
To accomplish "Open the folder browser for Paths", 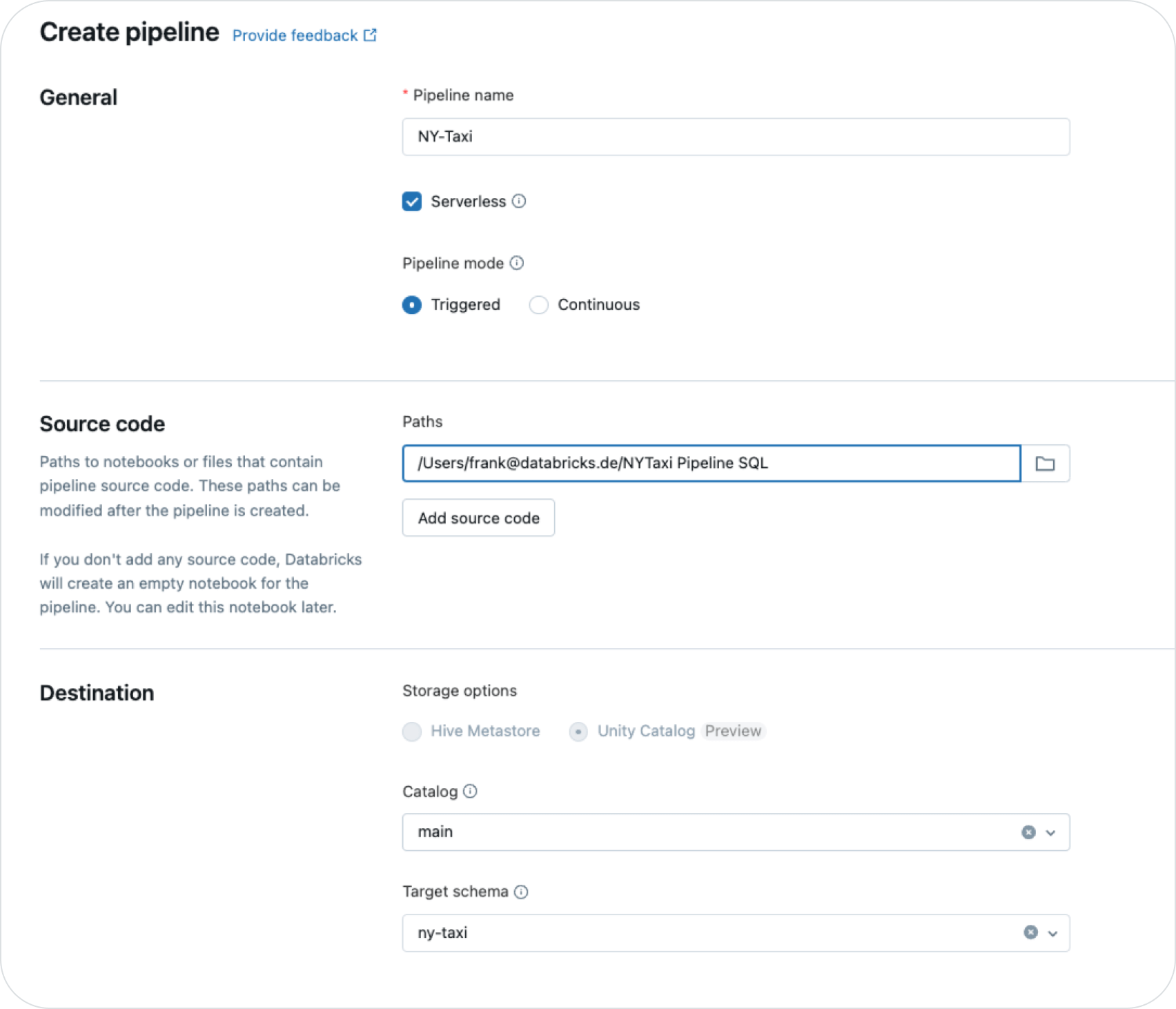I will coord(1045,464).
